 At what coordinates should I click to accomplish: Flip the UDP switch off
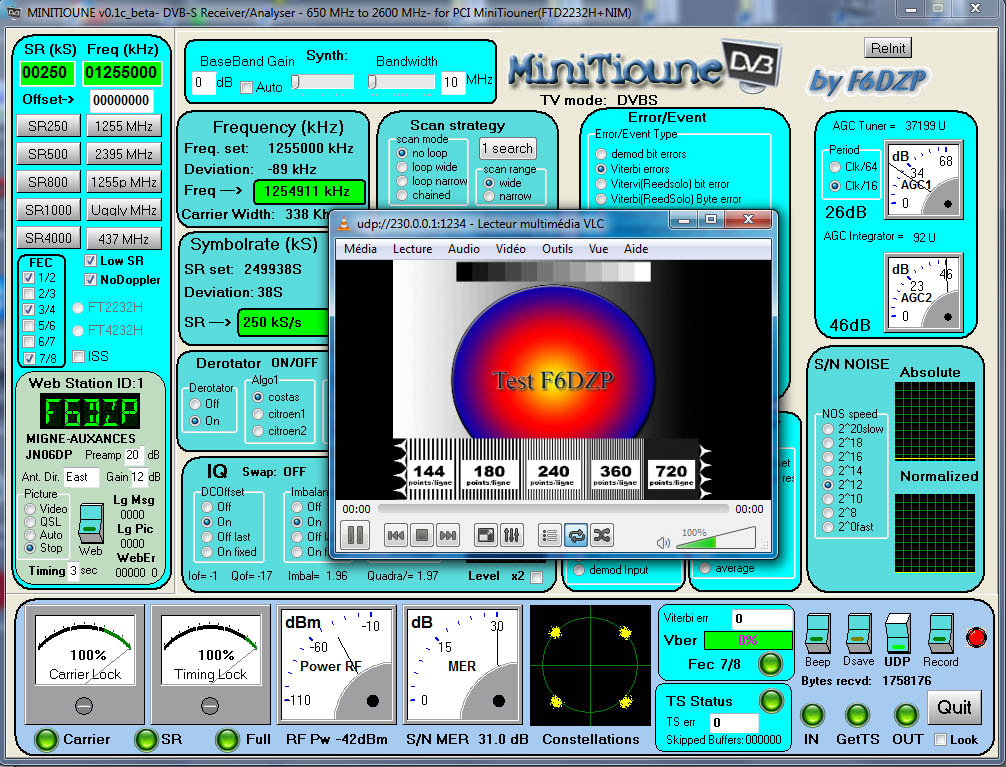898,635
